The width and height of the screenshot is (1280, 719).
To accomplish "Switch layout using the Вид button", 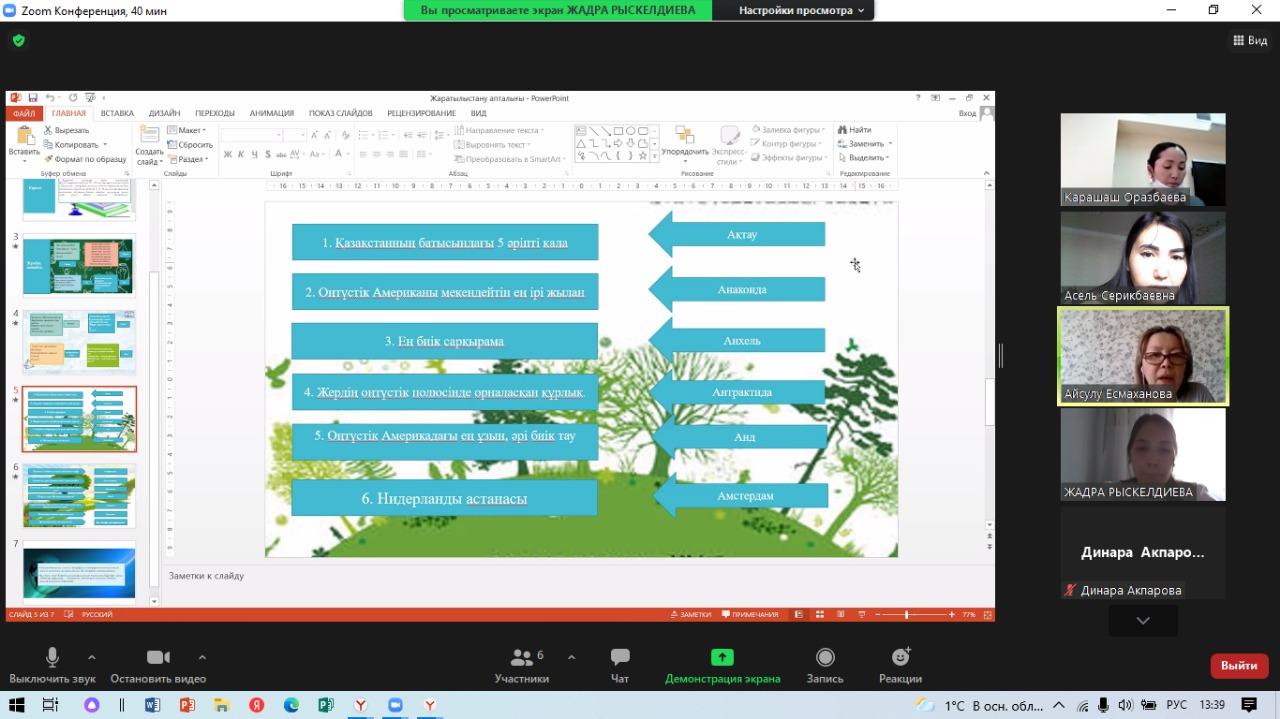I will (x=1250, y=41).
